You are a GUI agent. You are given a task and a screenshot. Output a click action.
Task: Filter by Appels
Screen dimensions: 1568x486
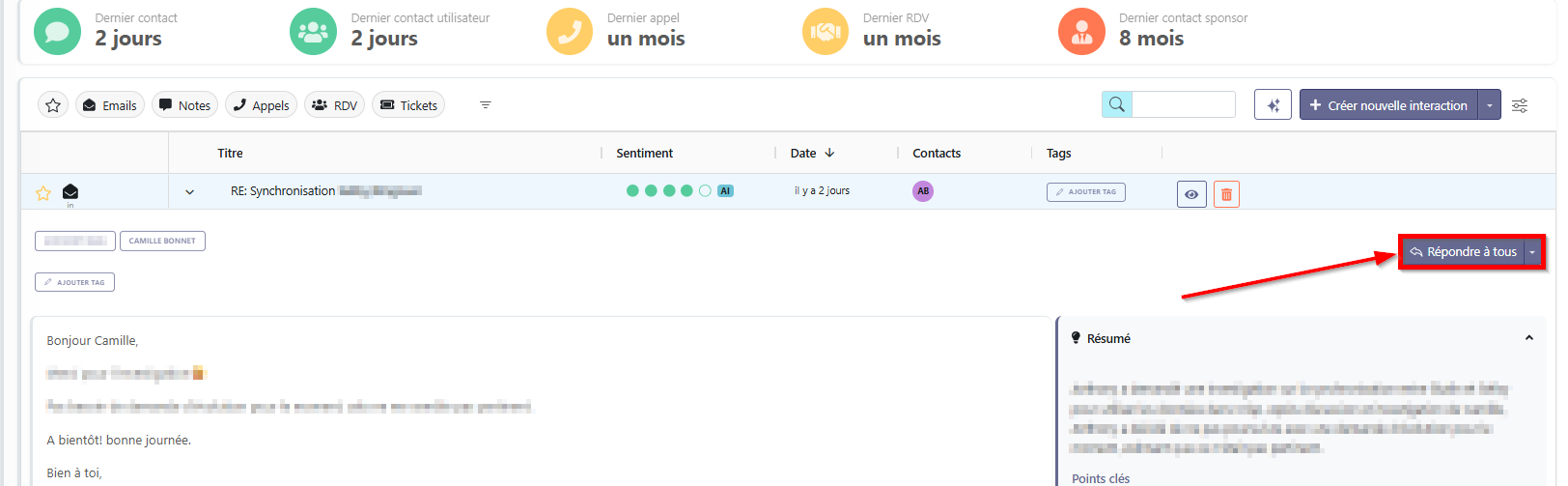[x=261, y=105]
